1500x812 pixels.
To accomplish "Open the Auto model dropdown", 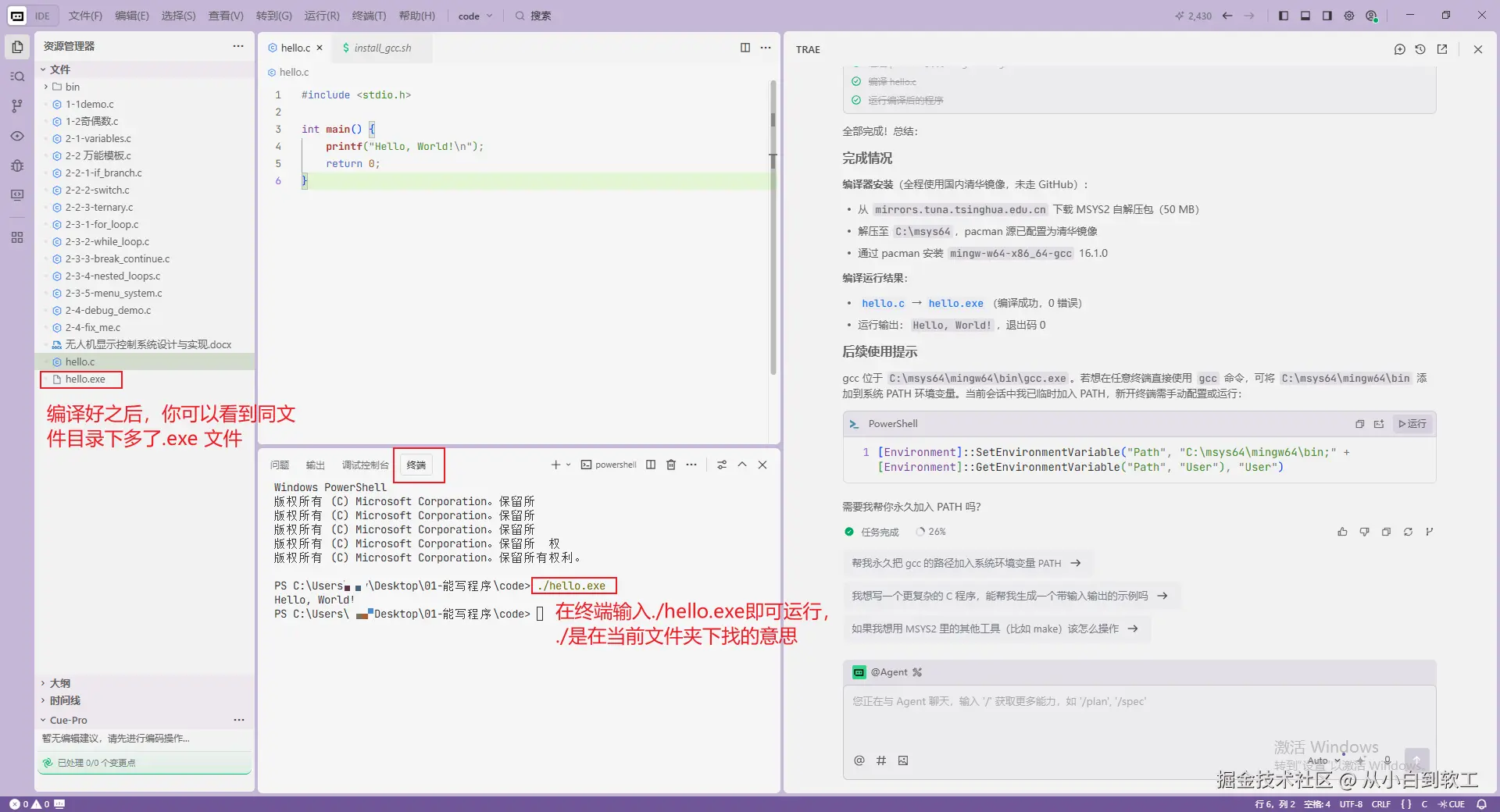I will point(1324,760).
